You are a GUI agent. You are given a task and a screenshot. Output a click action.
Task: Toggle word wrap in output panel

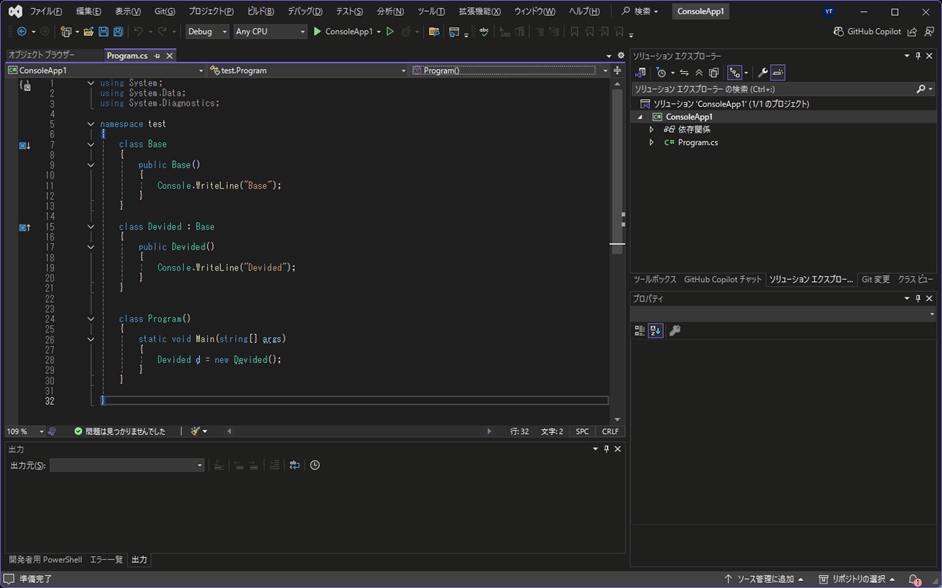(294, 466)
